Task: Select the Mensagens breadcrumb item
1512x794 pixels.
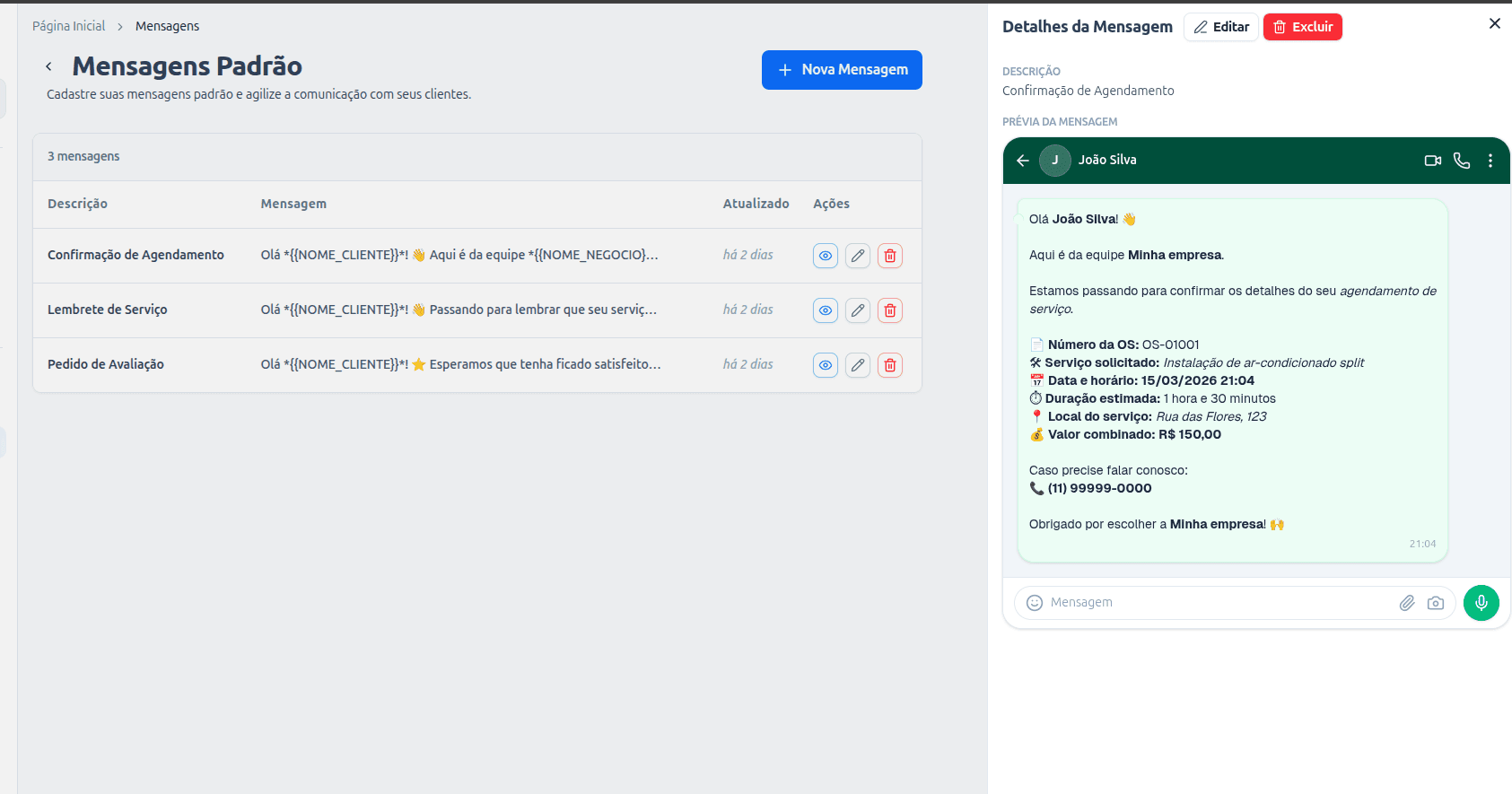Action: click(167, 26)
